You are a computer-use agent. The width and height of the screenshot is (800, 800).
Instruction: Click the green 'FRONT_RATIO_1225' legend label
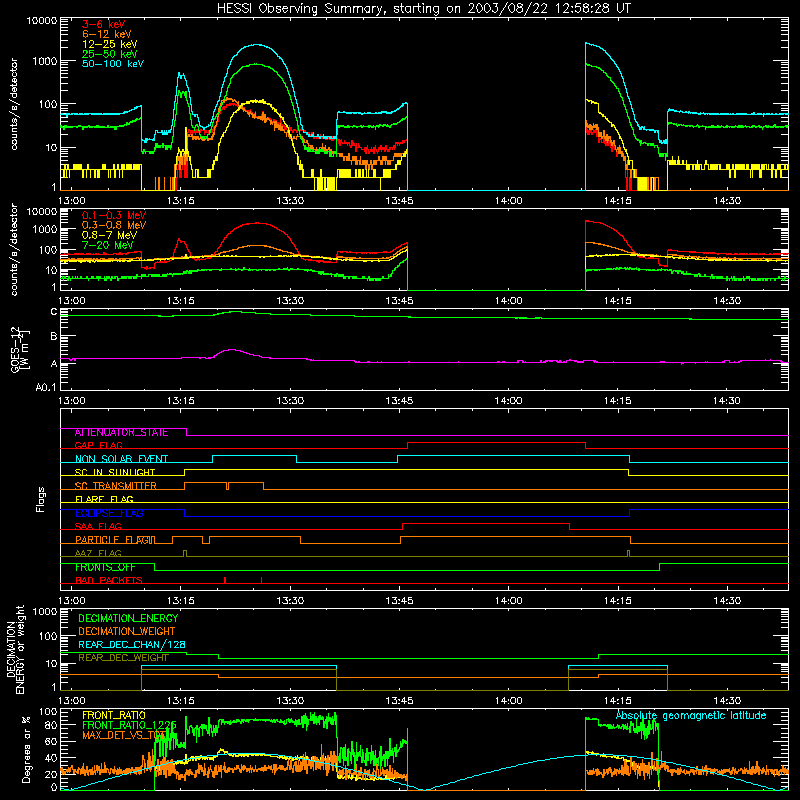point(129,725)
